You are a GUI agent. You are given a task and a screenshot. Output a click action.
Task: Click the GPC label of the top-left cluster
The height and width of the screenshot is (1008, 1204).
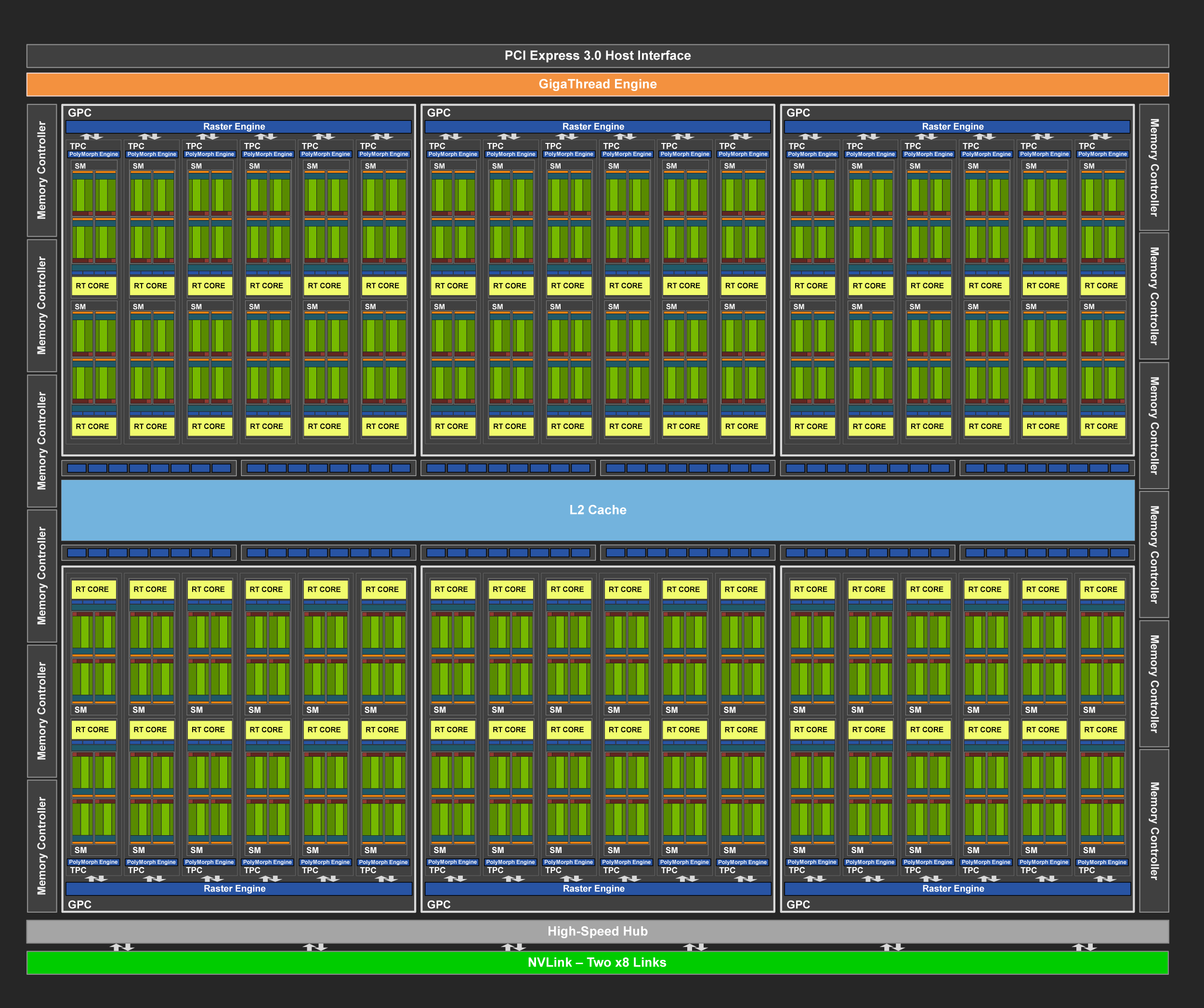[x=79, y=113]
